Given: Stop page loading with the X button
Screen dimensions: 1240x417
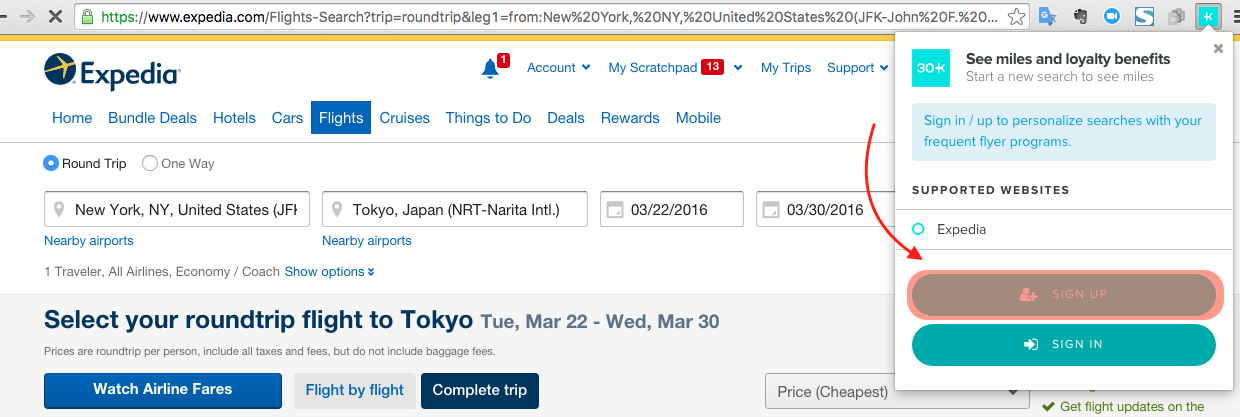Looking at the screenshot, I should 55,17.
